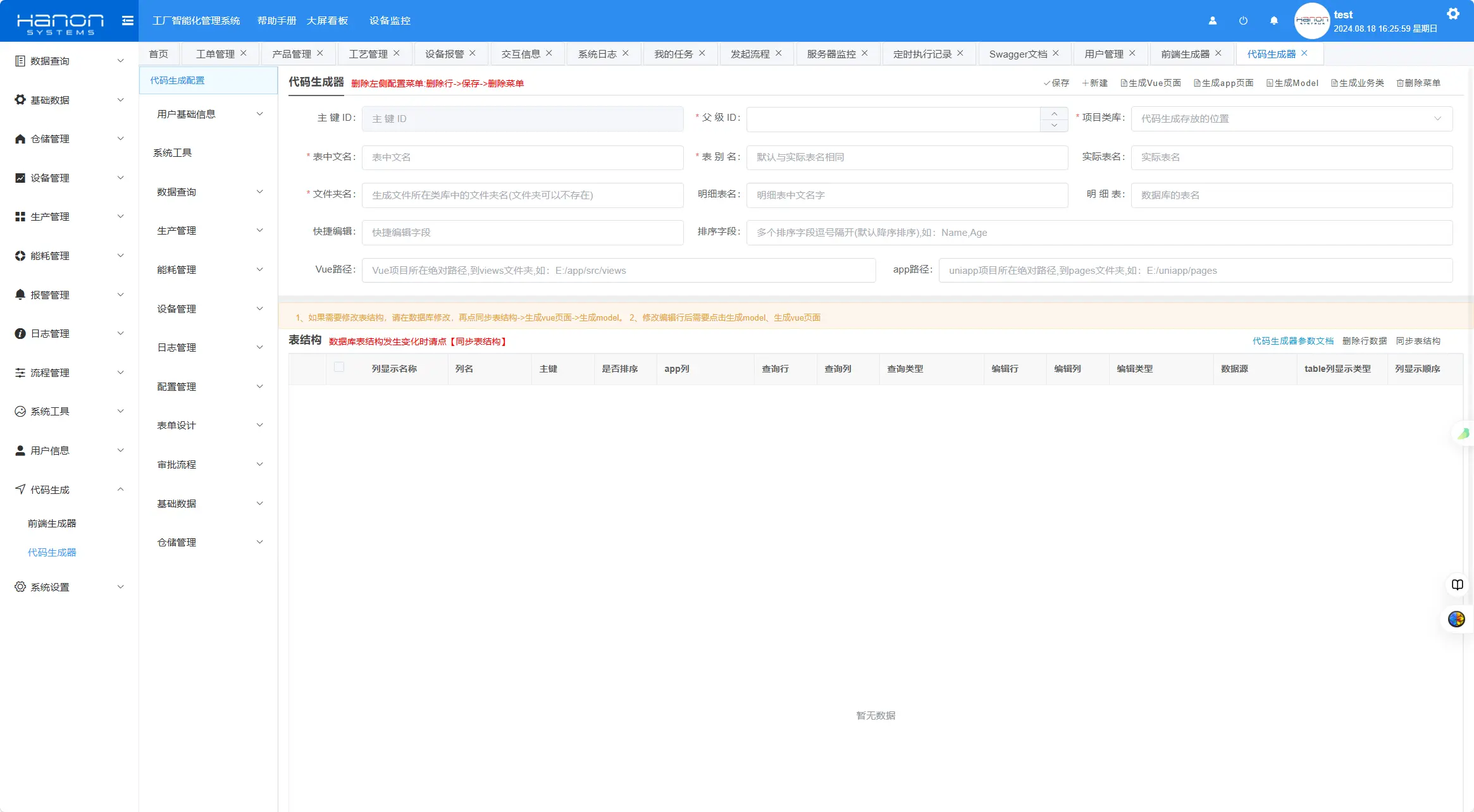Click the power logout icon
The width and height of the screenshot is (1474, 812).
point(1243,21)
